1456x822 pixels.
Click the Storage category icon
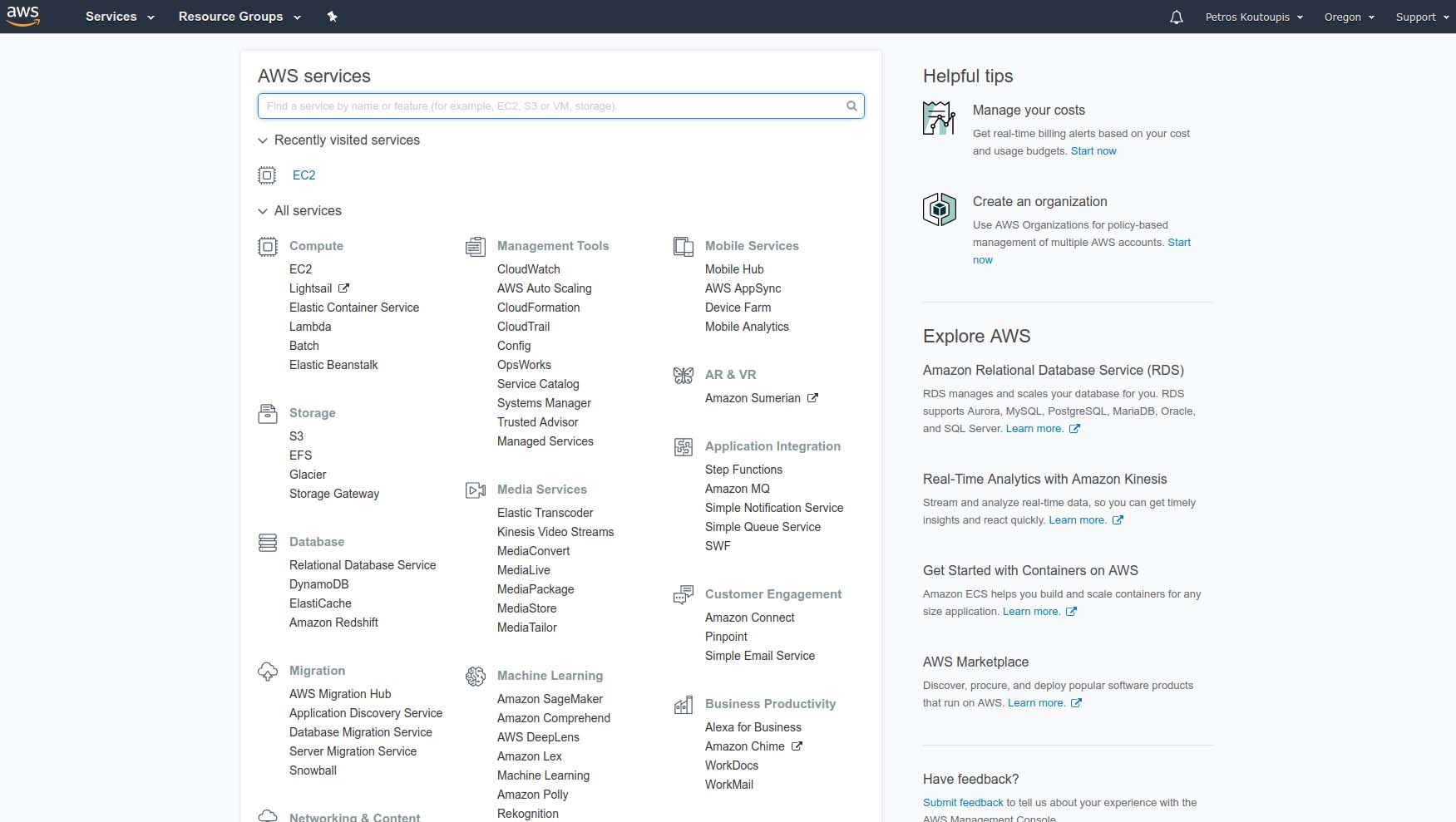[267, 413]
